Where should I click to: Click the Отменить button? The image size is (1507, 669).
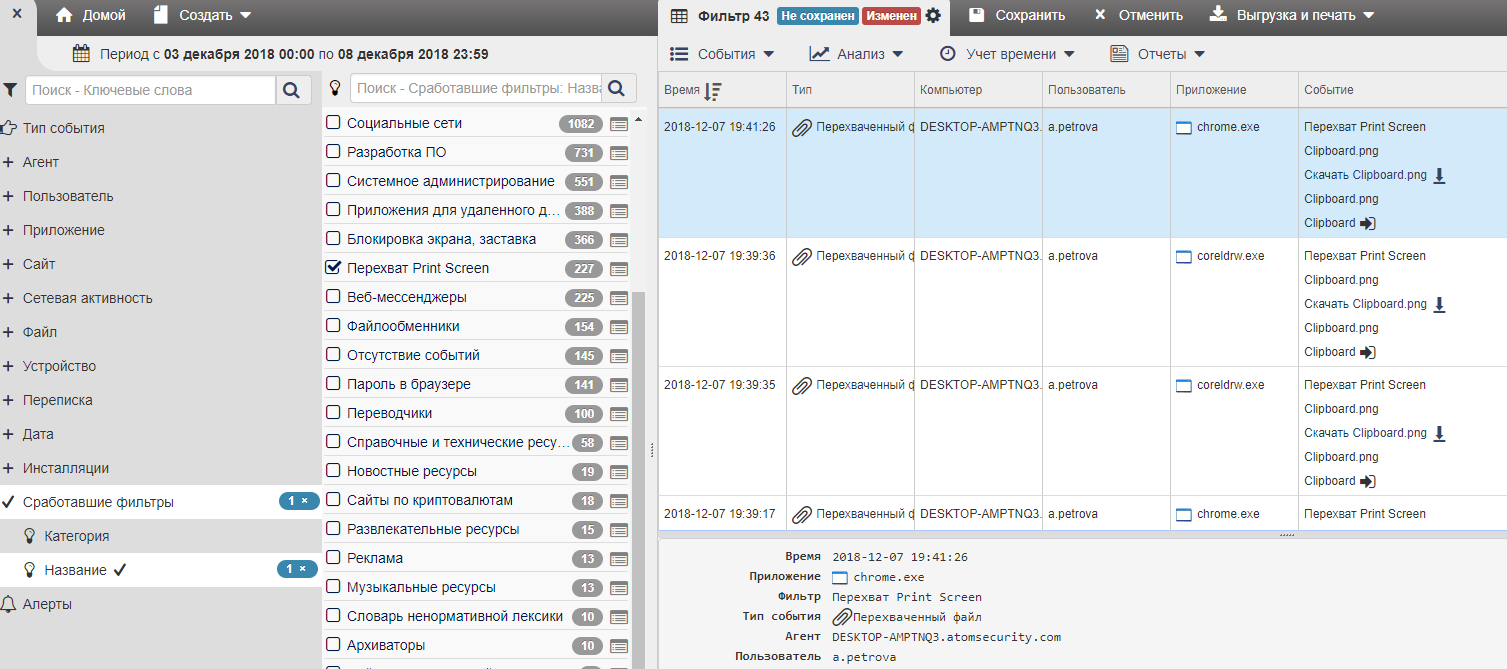coord(1139,15)
